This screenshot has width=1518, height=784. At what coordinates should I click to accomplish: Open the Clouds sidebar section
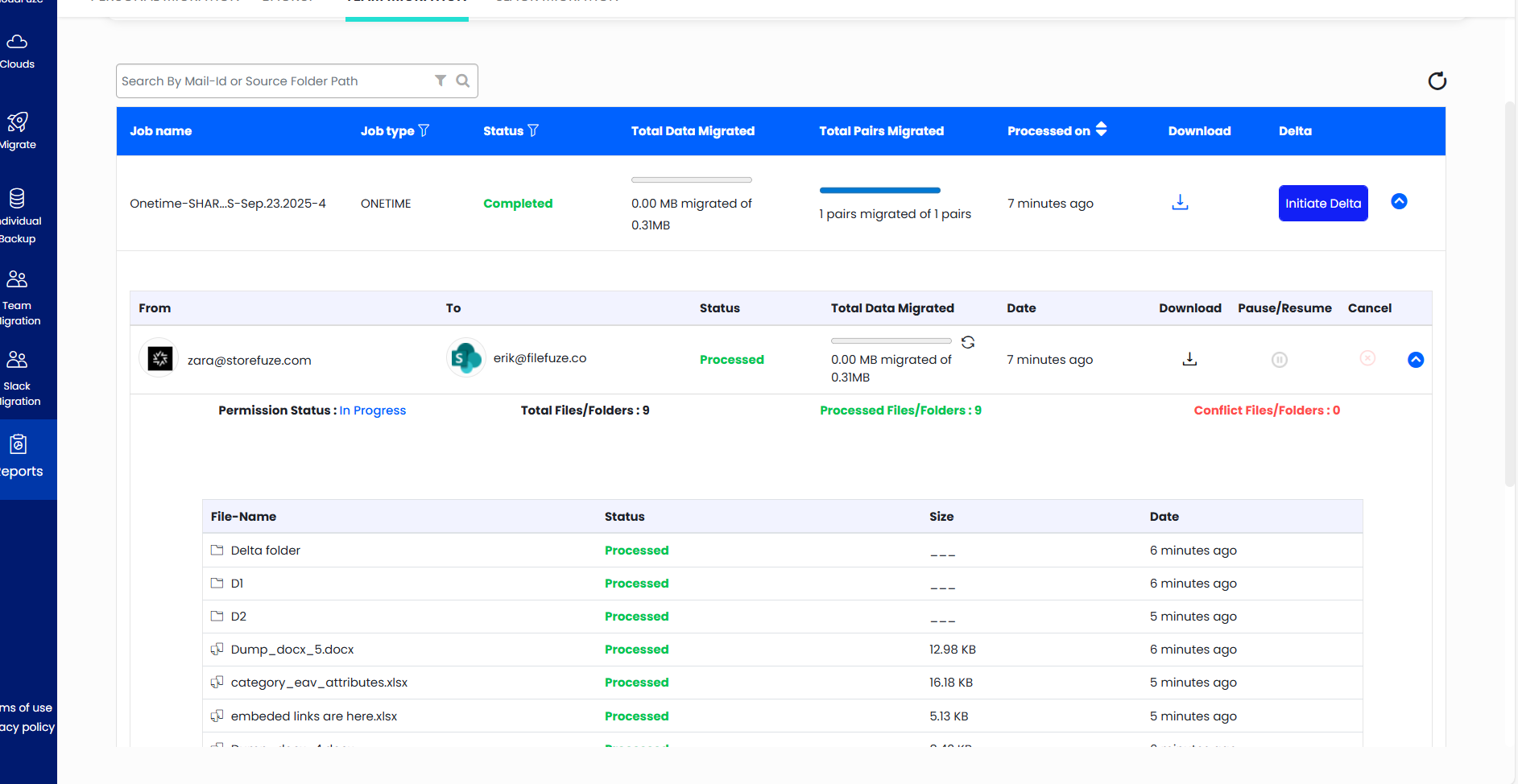pos(18,52)
